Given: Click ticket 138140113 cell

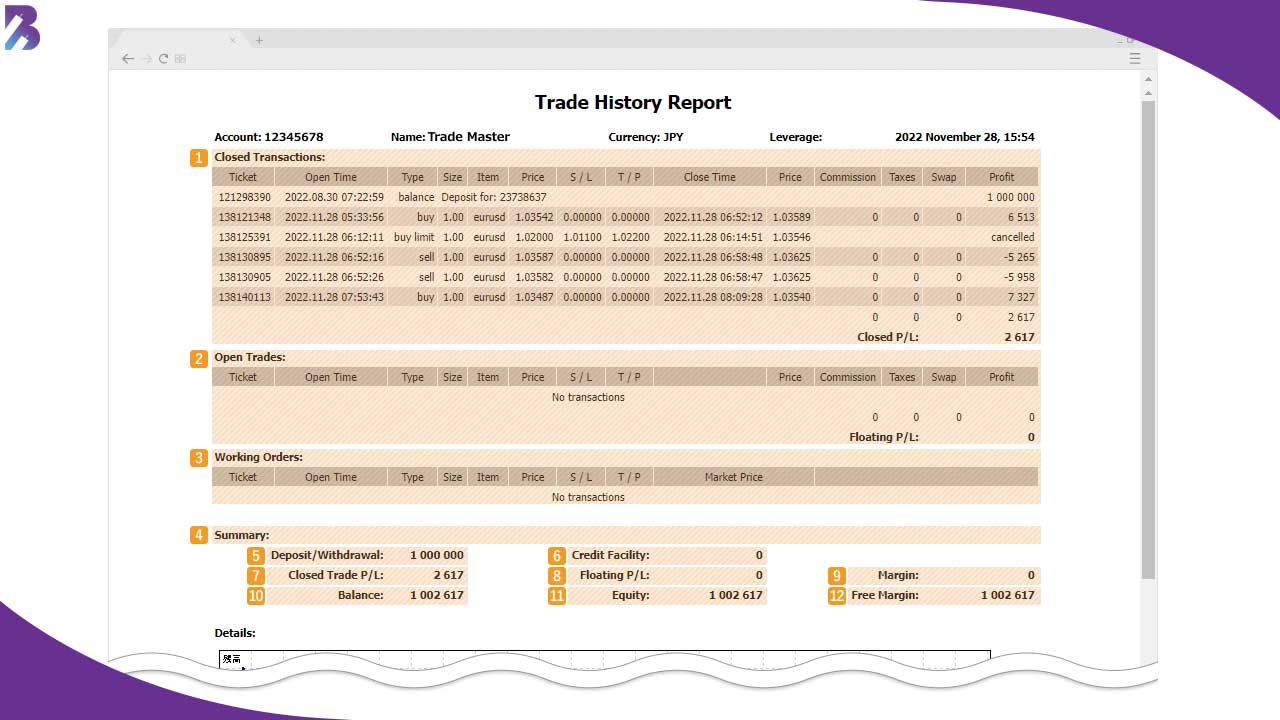Looking at the screenshot, I should point(244,297).
